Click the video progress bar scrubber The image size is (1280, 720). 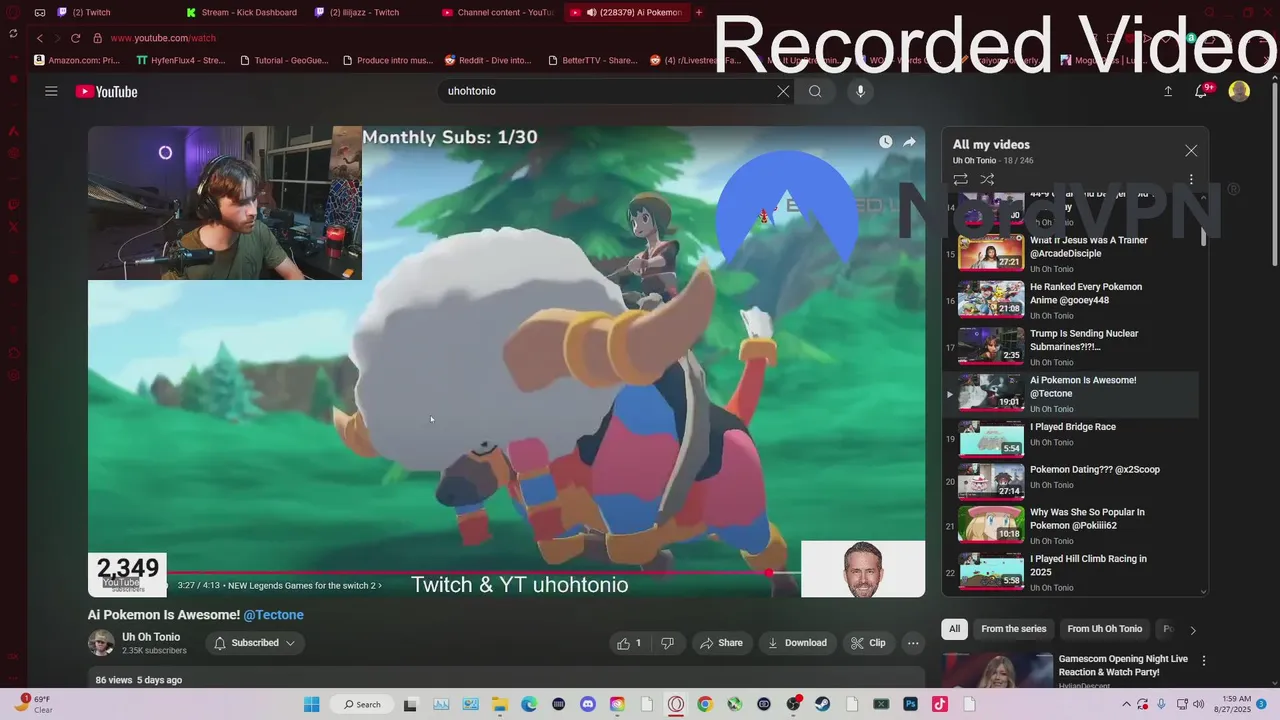769,572
